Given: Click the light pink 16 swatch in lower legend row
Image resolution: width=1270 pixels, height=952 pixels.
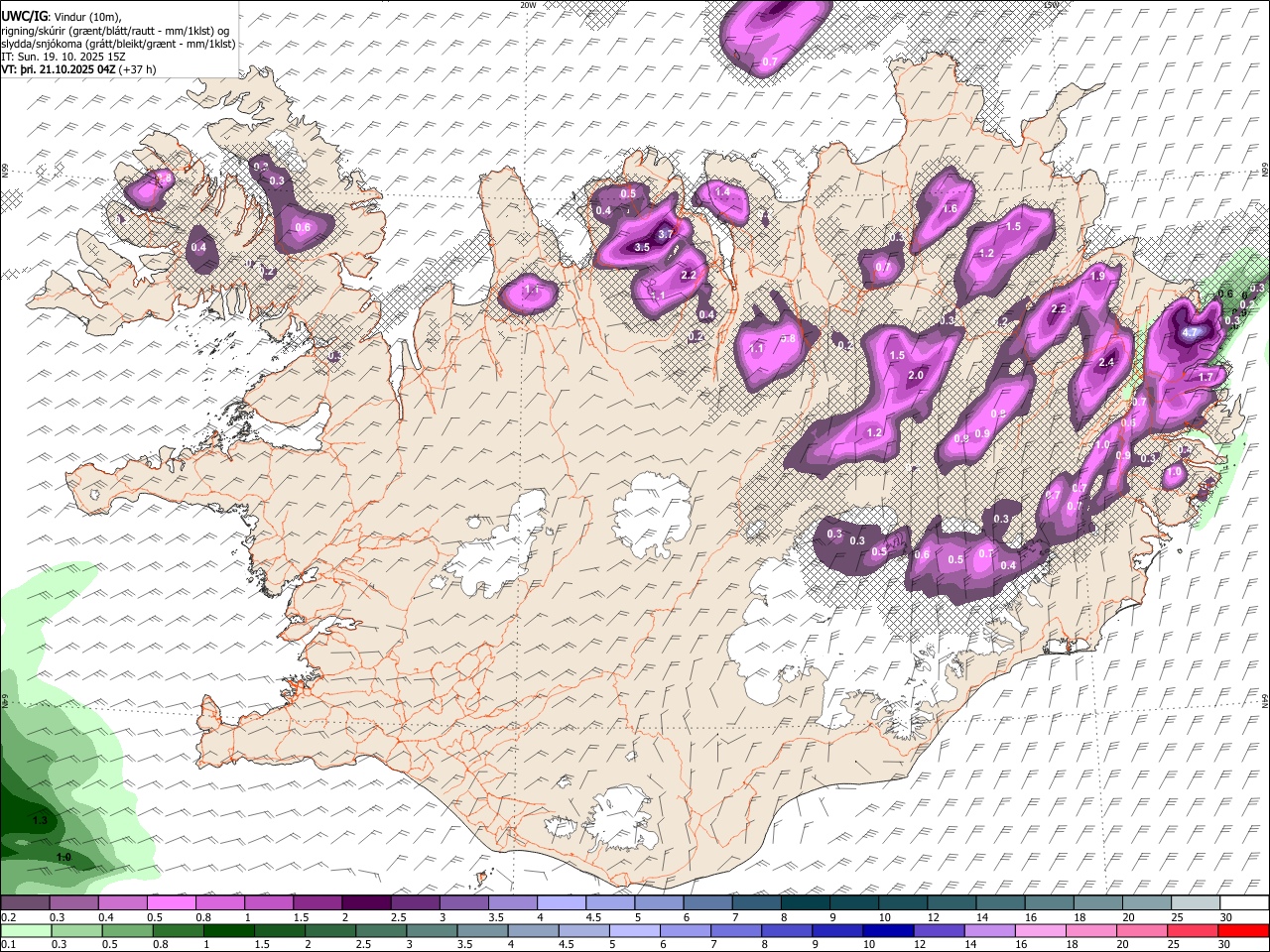Looking at the screenshot, I should [x=1041, y=930].
